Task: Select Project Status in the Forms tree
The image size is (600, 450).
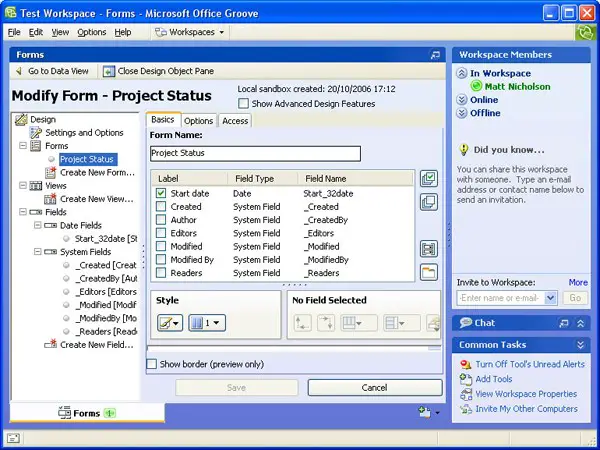Action: click(88, 159)
